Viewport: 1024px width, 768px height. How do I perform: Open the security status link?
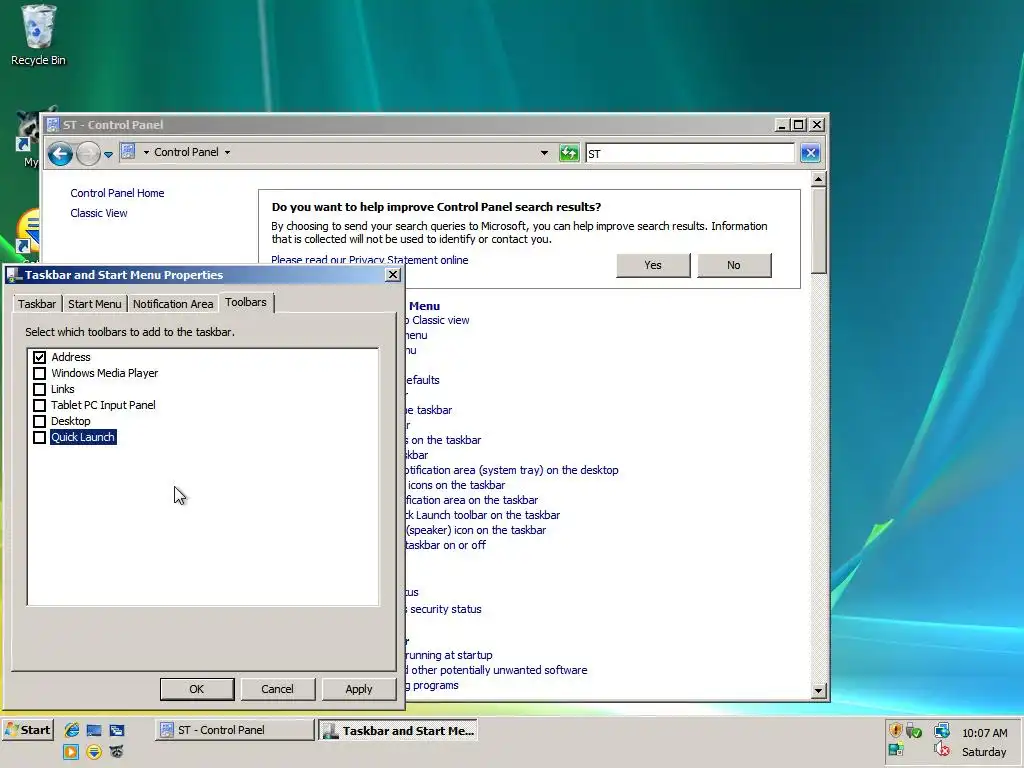tap(445, 609)
